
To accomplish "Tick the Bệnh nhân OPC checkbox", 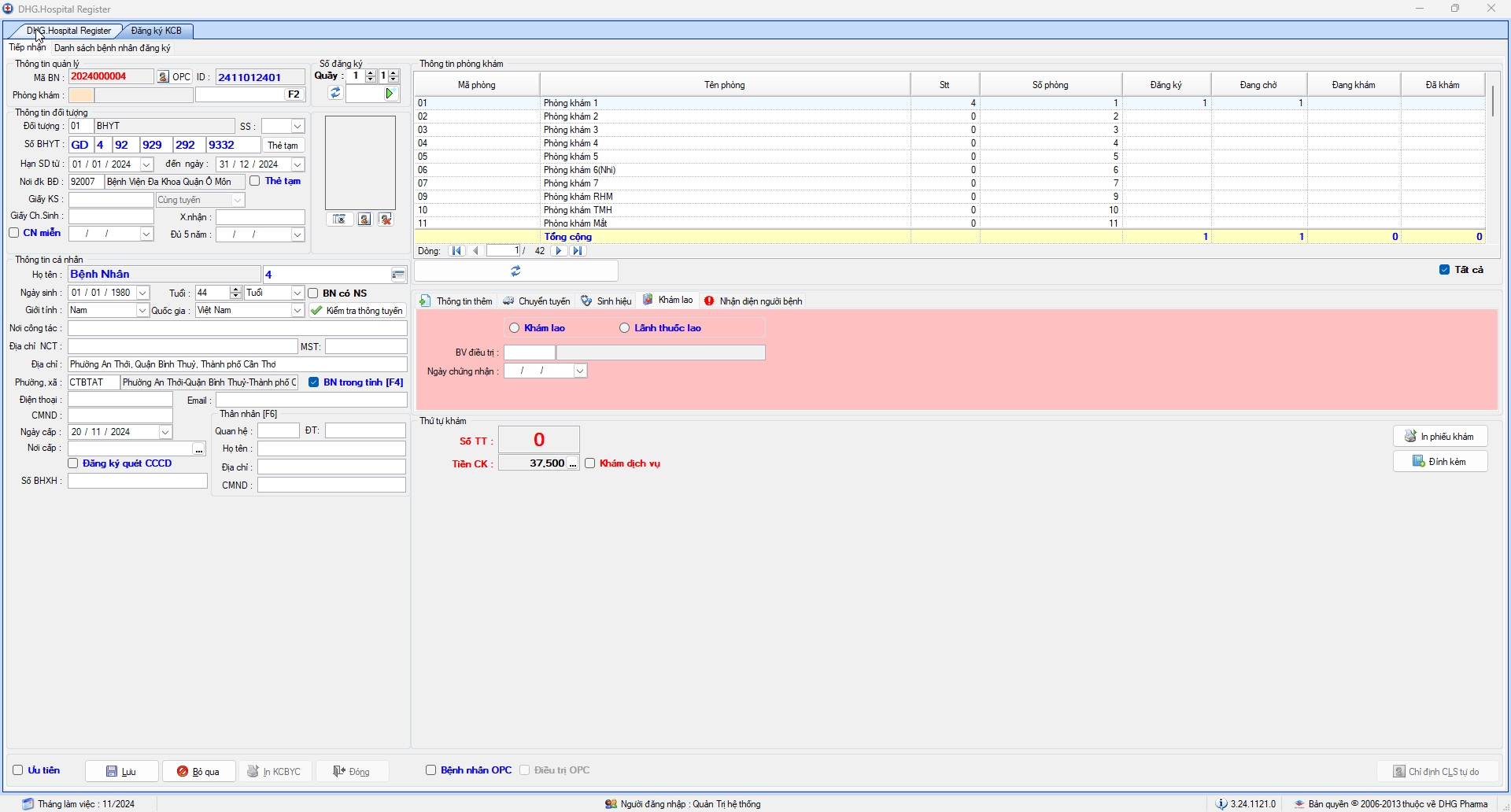I will [430, 770].
